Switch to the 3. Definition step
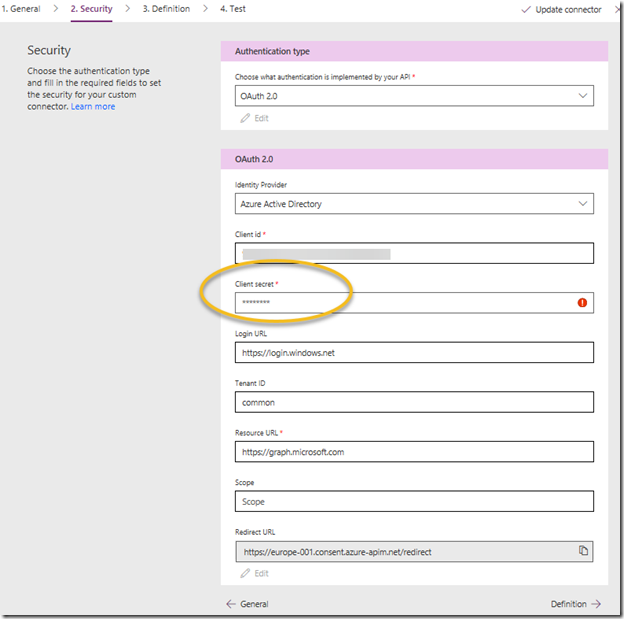 [x=166, y=9]
